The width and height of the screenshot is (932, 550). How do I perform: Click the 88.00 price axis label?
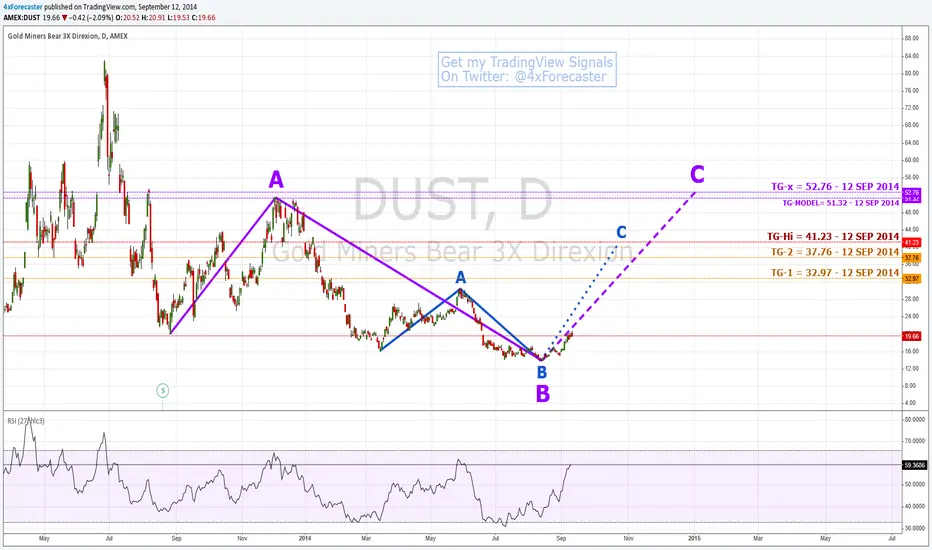click(x=911, y=38)
